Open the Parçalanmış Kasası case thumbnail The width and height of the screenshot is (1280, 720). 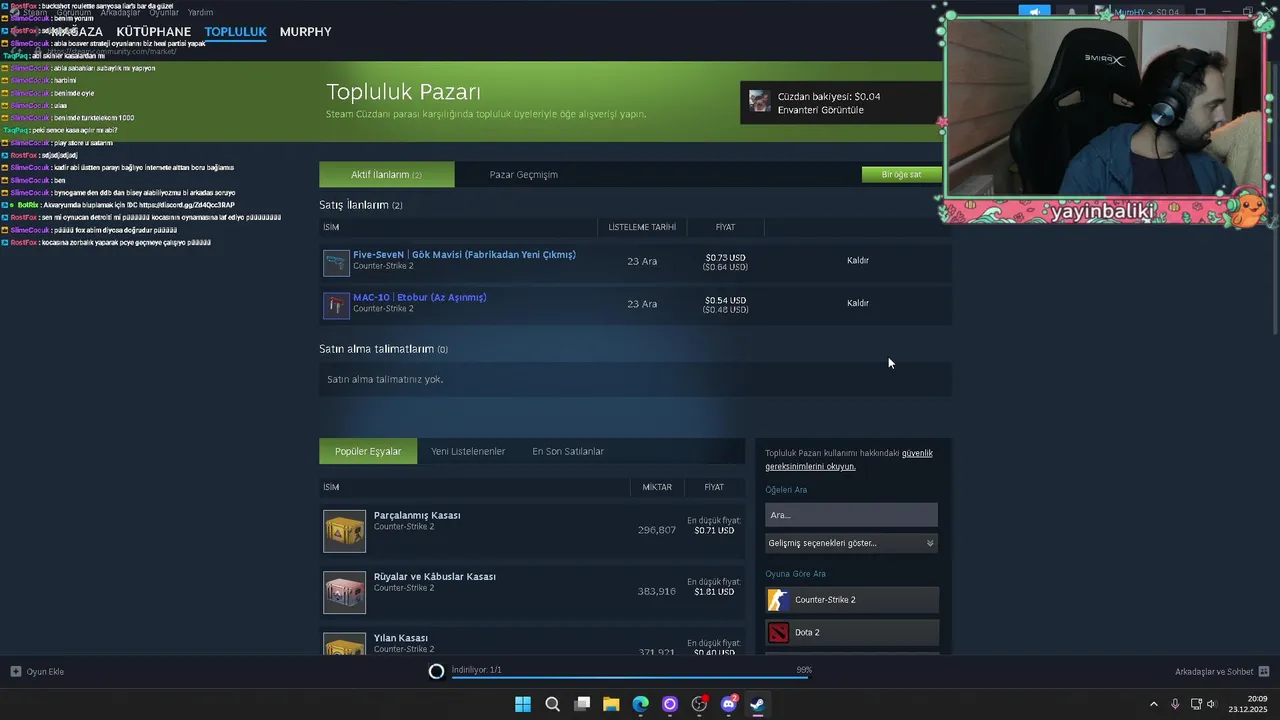click(344, 531)
